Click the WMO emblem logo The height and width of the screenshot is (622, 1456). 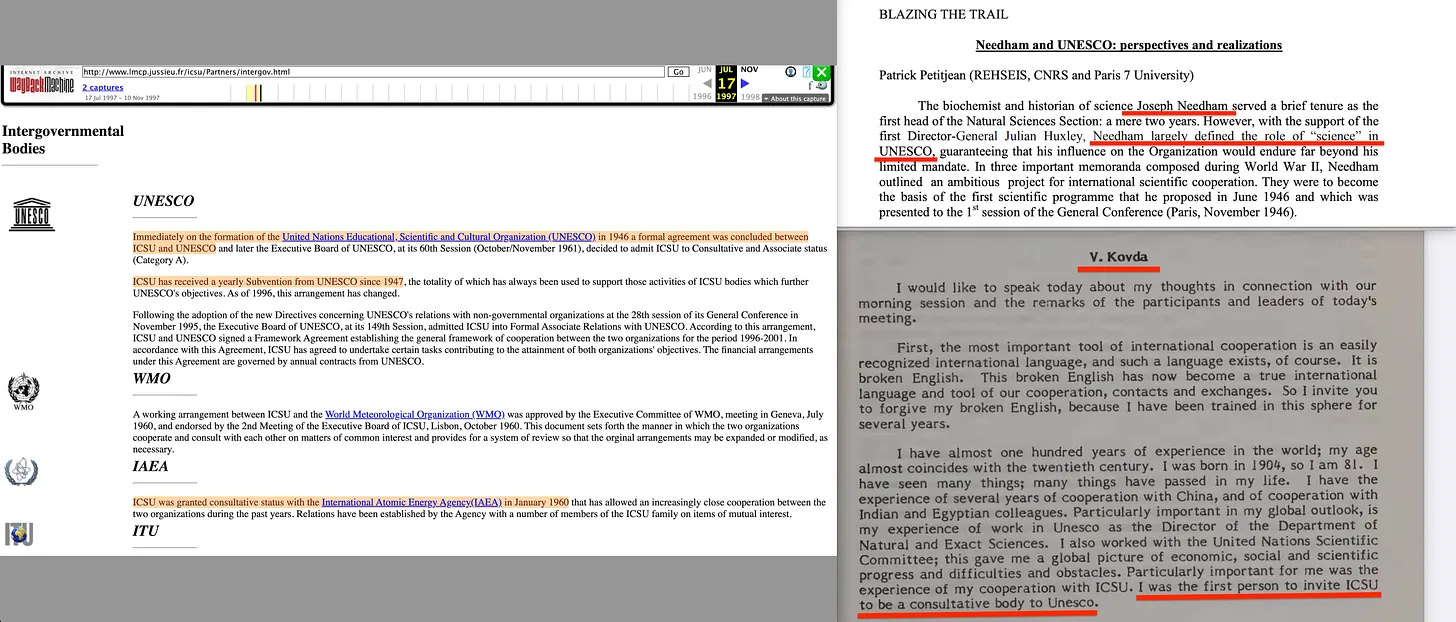(23, 390)
